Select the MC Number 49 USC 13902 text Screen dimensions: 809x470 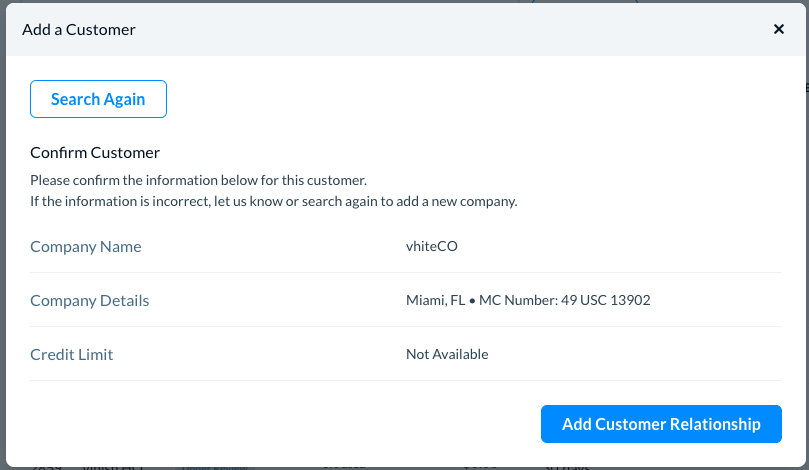pyautogui.click(x=565, y=300)
